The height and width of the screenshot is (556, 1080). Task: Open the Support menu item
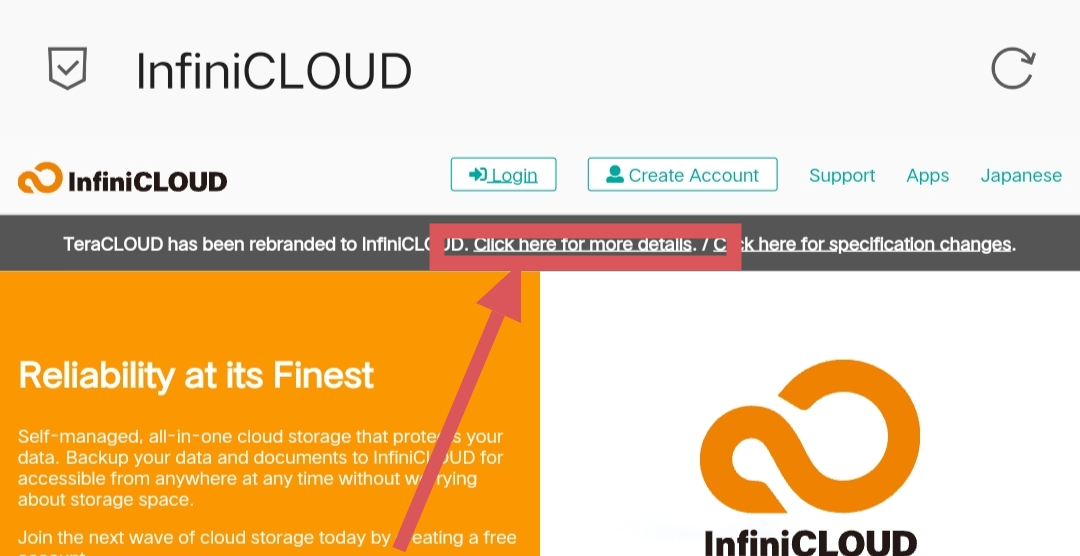coord(842,176)
